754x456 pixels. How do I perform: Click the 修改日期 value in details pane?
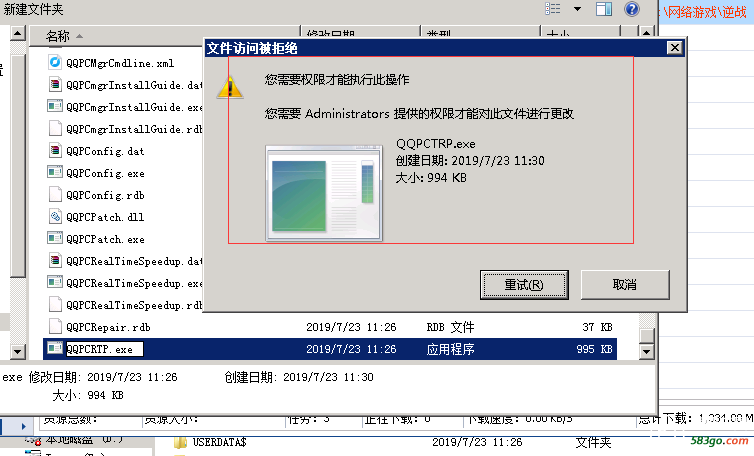[x=132, y=377]
